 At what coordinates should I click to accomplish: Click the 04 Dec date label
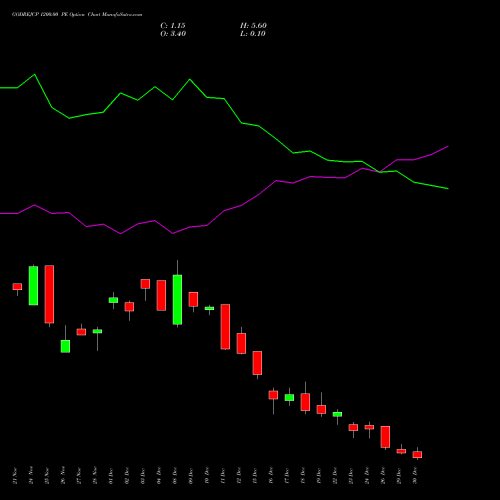pyautogui.click(x=159, y=476)
